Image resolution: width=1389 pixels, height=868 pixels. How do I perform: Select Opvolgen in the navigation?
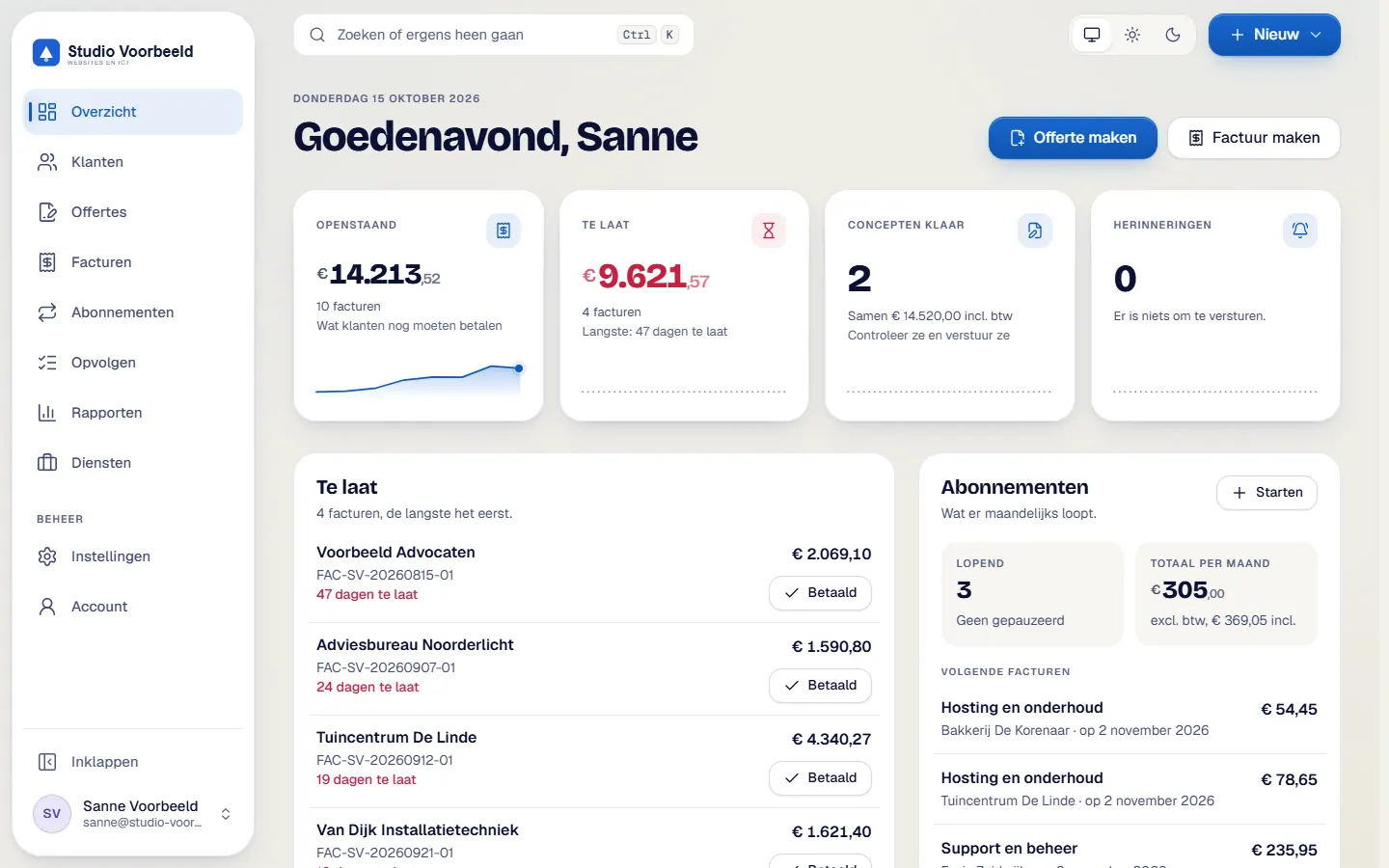pyautogui.click(x=133, y=363)
